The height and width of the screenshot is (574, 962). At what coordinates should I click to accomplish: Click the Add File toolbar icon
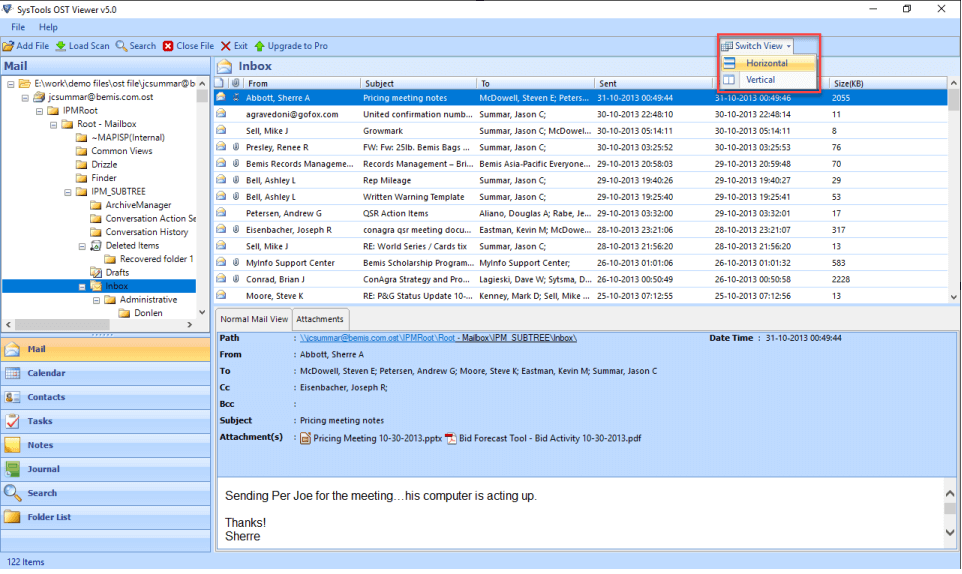[8, 46]
